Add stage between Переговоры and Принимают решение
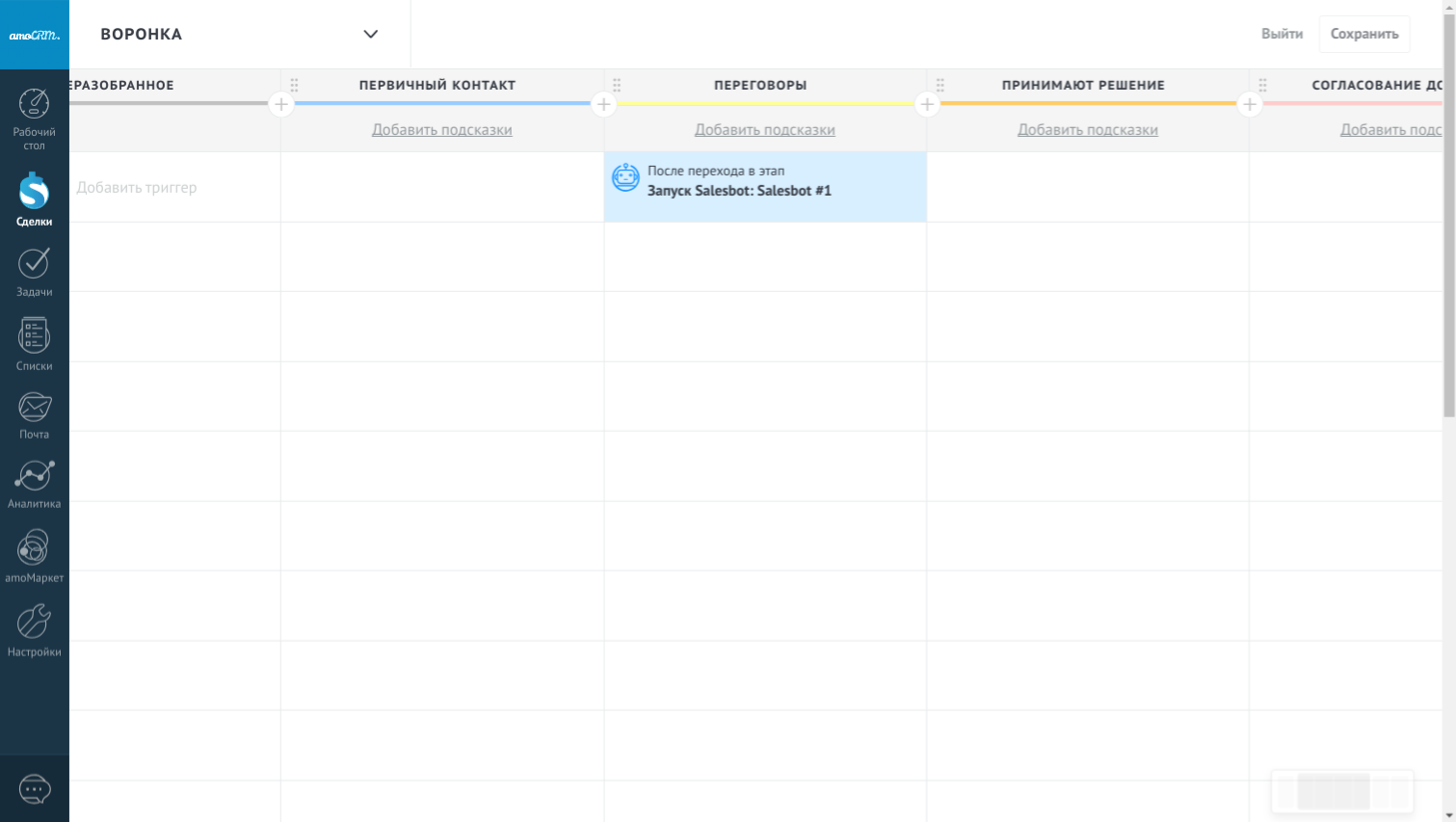1456x822 pixels. click(x=926, y=104)
